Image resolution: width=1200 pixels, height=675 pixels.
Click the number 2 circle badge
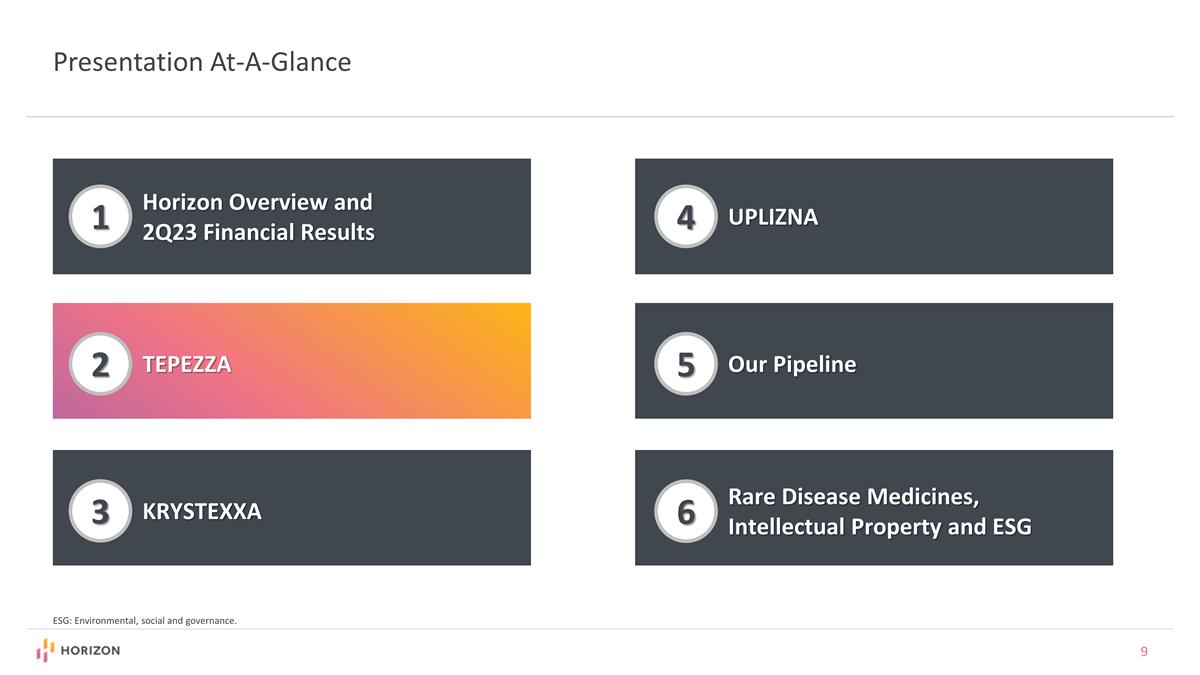pos(100,364)
